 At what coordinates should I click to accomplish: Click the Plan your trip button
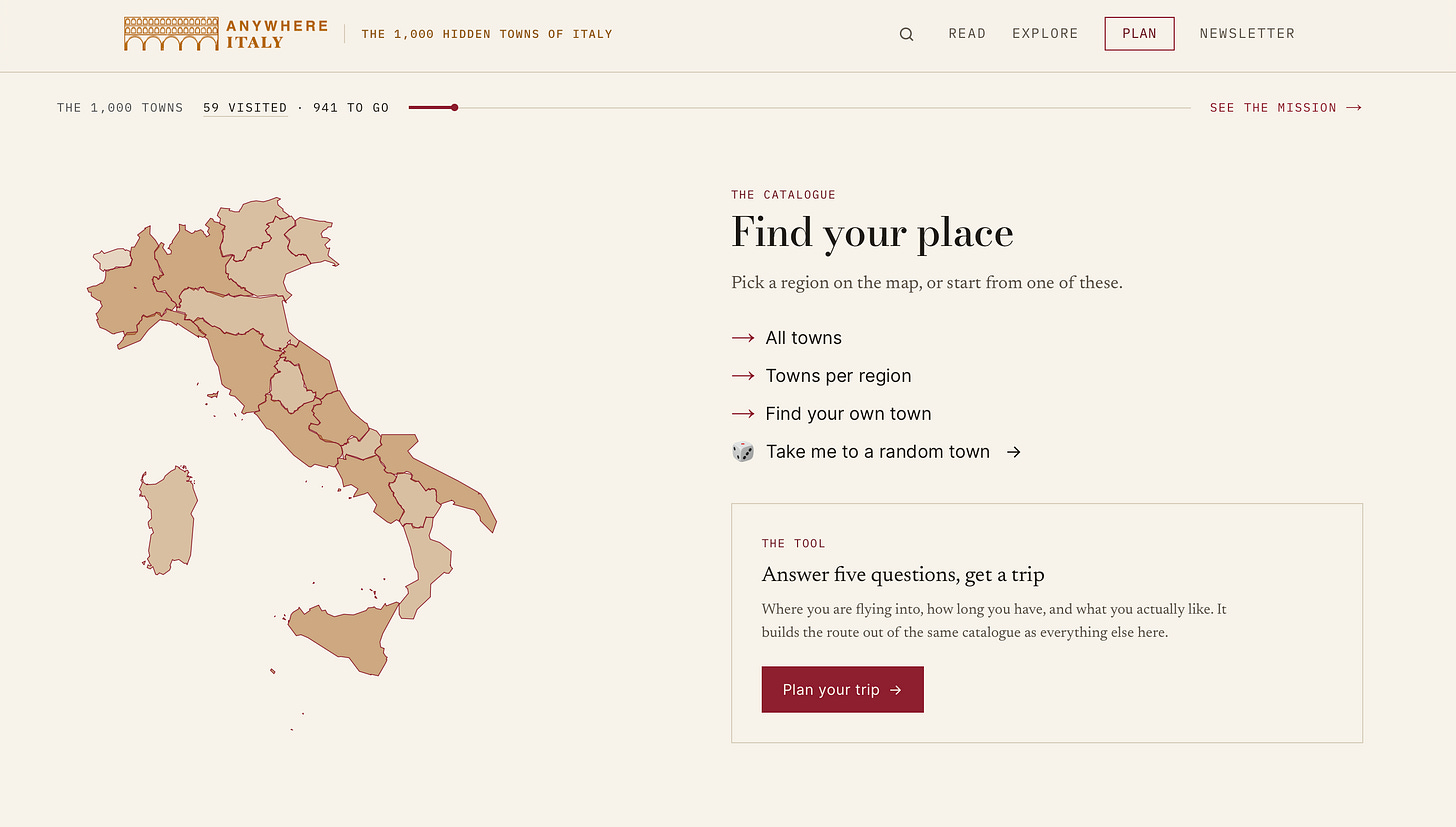pos(842,690)
